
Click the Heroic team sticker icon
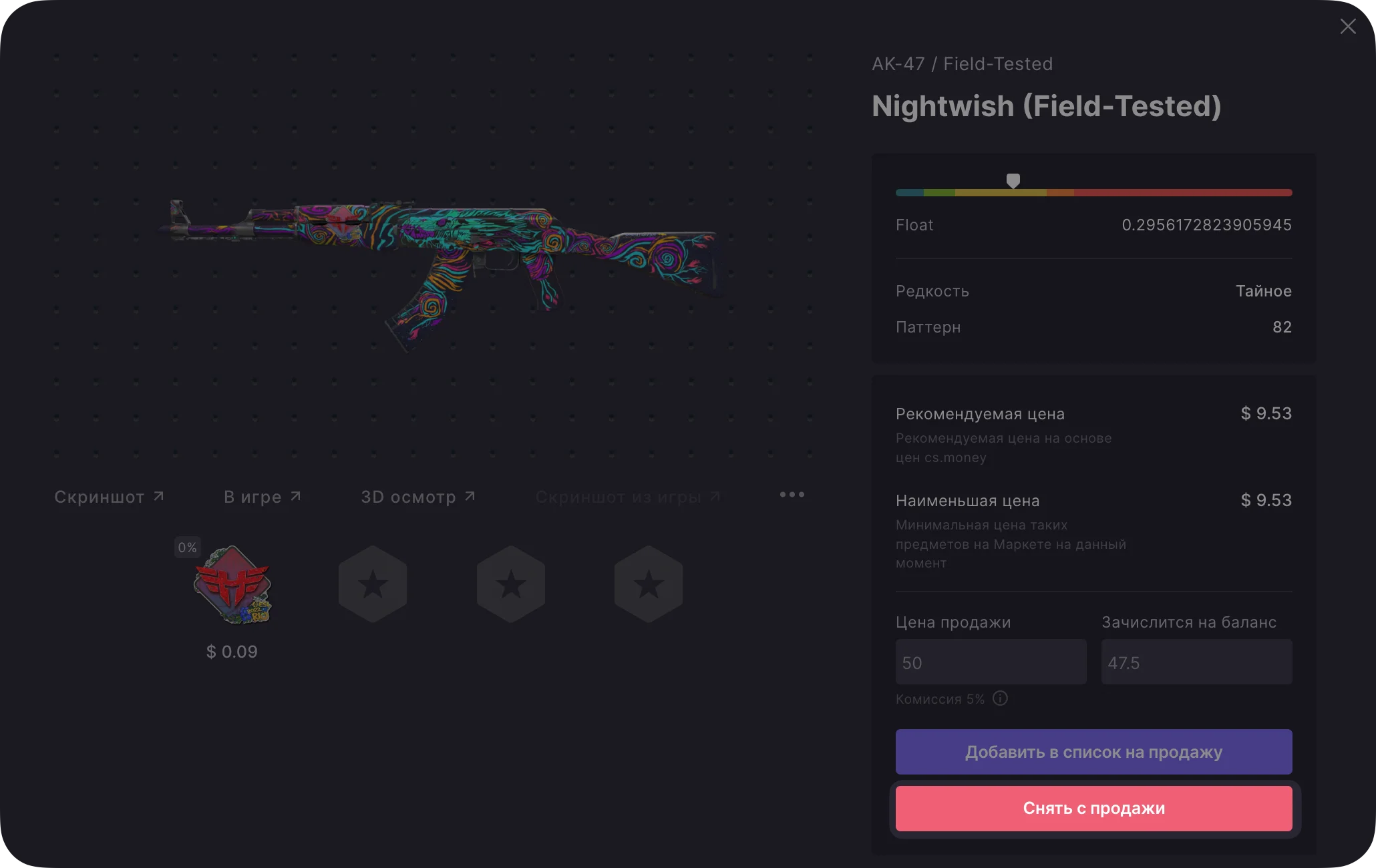pos(232,586)
